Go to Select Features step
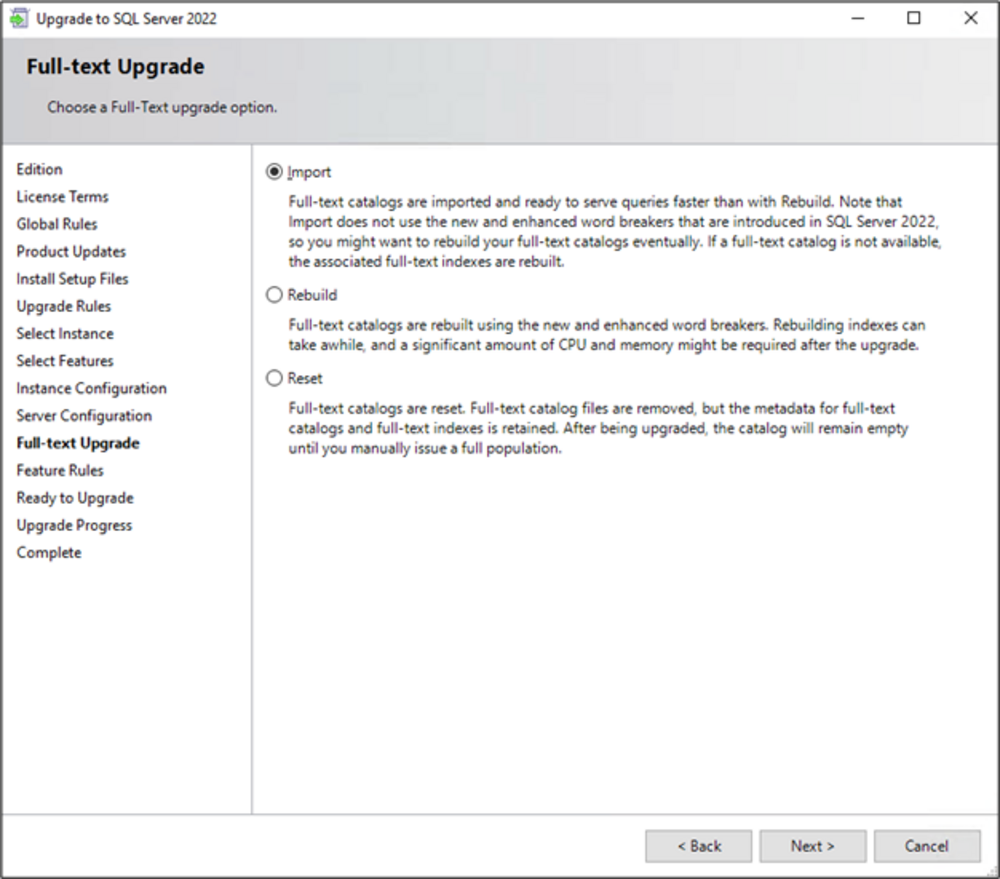The image size is (1000, 879). (x=65, y=361)
